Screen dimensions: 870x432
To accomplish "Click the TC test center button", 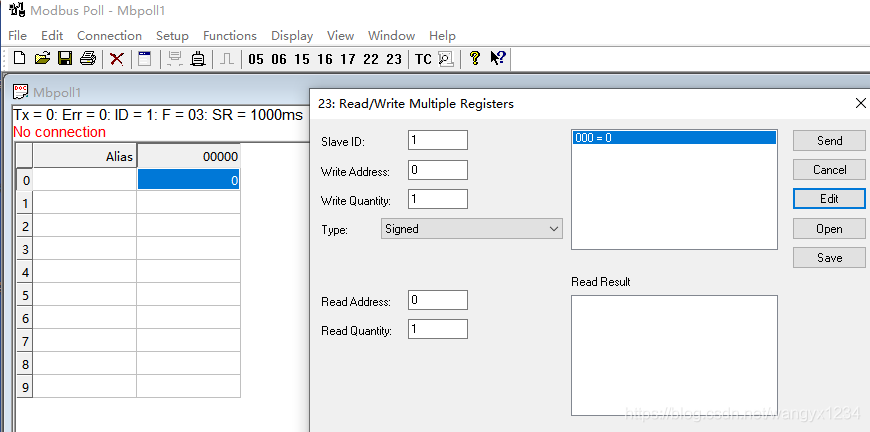I will coord(423,59).
